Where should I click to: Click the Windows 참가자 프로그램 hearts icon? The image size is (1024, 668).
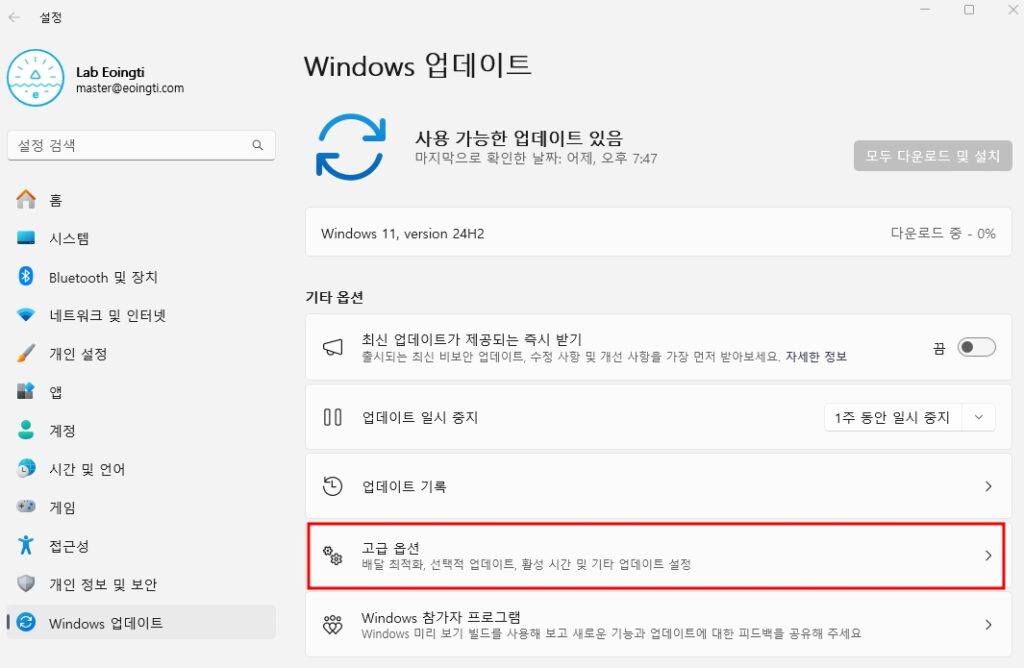332,624
